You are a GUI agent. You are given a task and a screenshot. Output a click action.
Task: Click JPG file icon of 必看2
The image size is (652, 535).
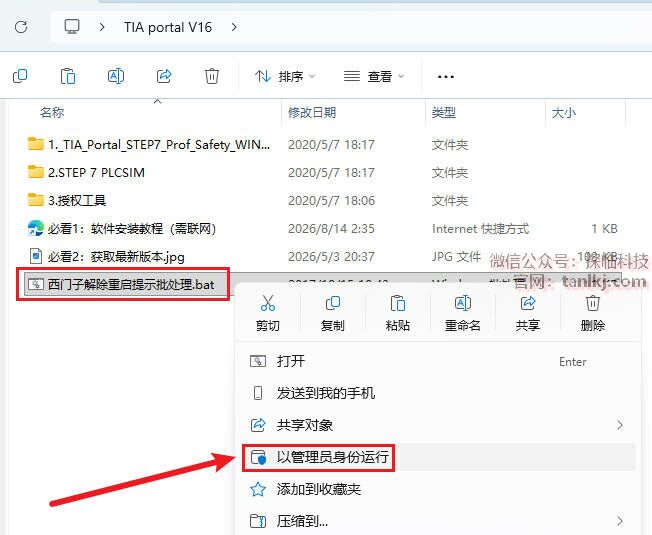[x=36, y=256]
